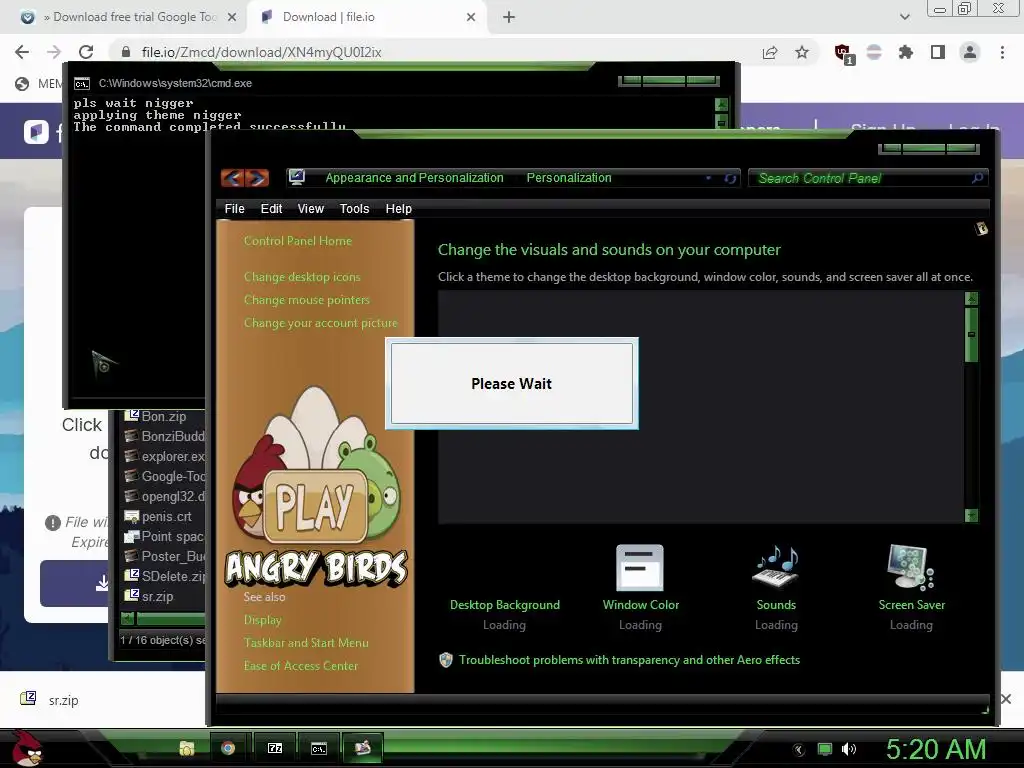The width and height of the screenshot is (1024, 768).
Task: Click the Control Panel help icon in the top-right corner
Action: point(981,229)
